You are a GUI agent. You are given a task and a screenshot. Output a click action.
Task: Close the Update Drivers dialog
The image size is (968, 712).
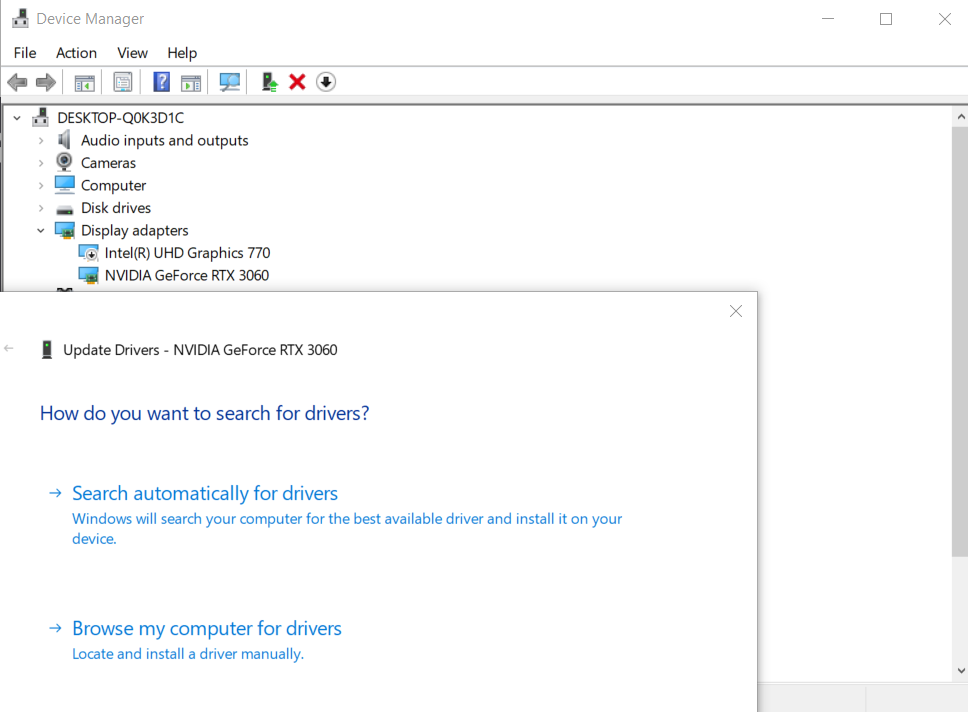(736, 311)
